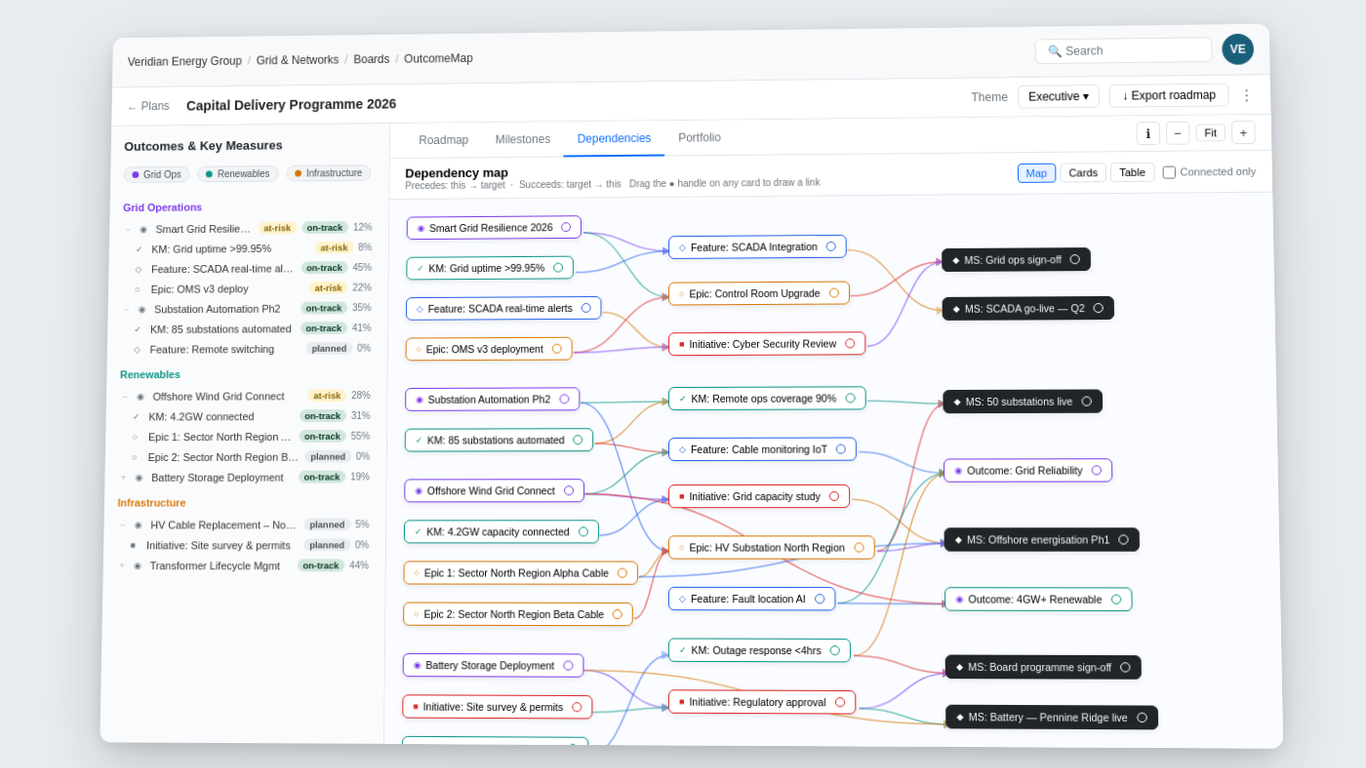This screenshot has height=768, width=1366.
Task: Click the magnifier icon in the search bar
Action: (x=1054, y=50)
